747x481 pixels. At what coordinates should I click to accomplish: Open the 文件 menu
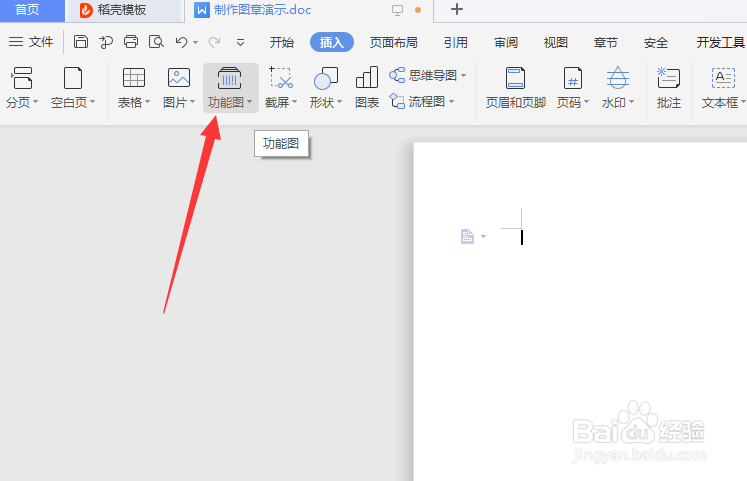point(31,42)
